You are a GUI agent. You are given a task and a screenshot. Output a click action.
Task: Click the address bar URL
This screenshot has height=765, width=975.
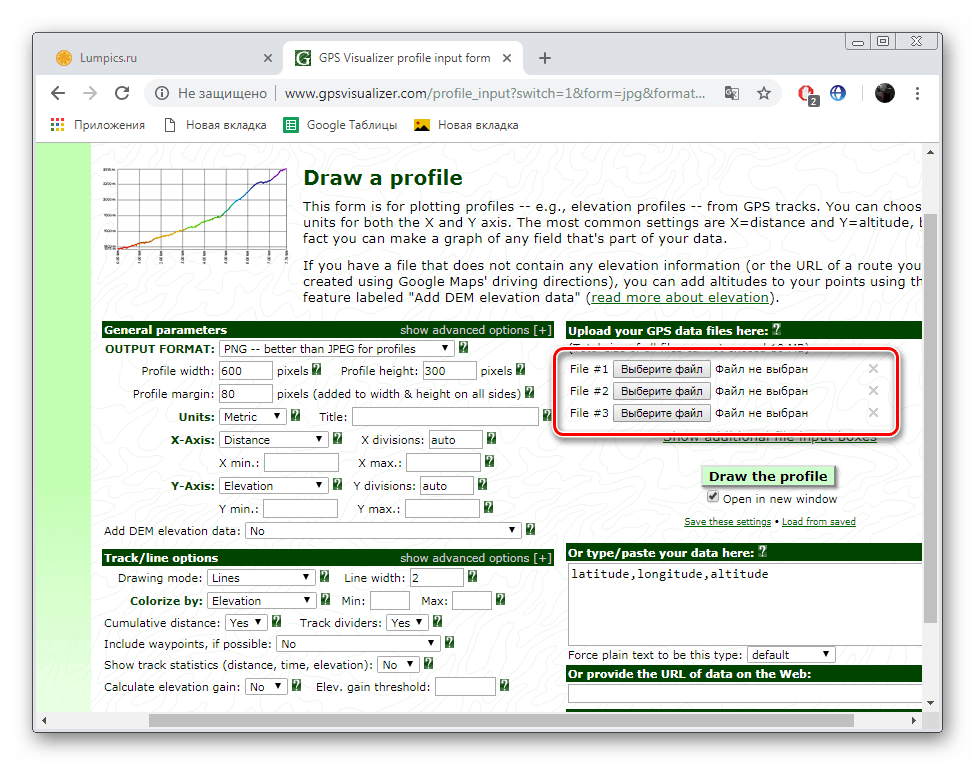(495, 93)
